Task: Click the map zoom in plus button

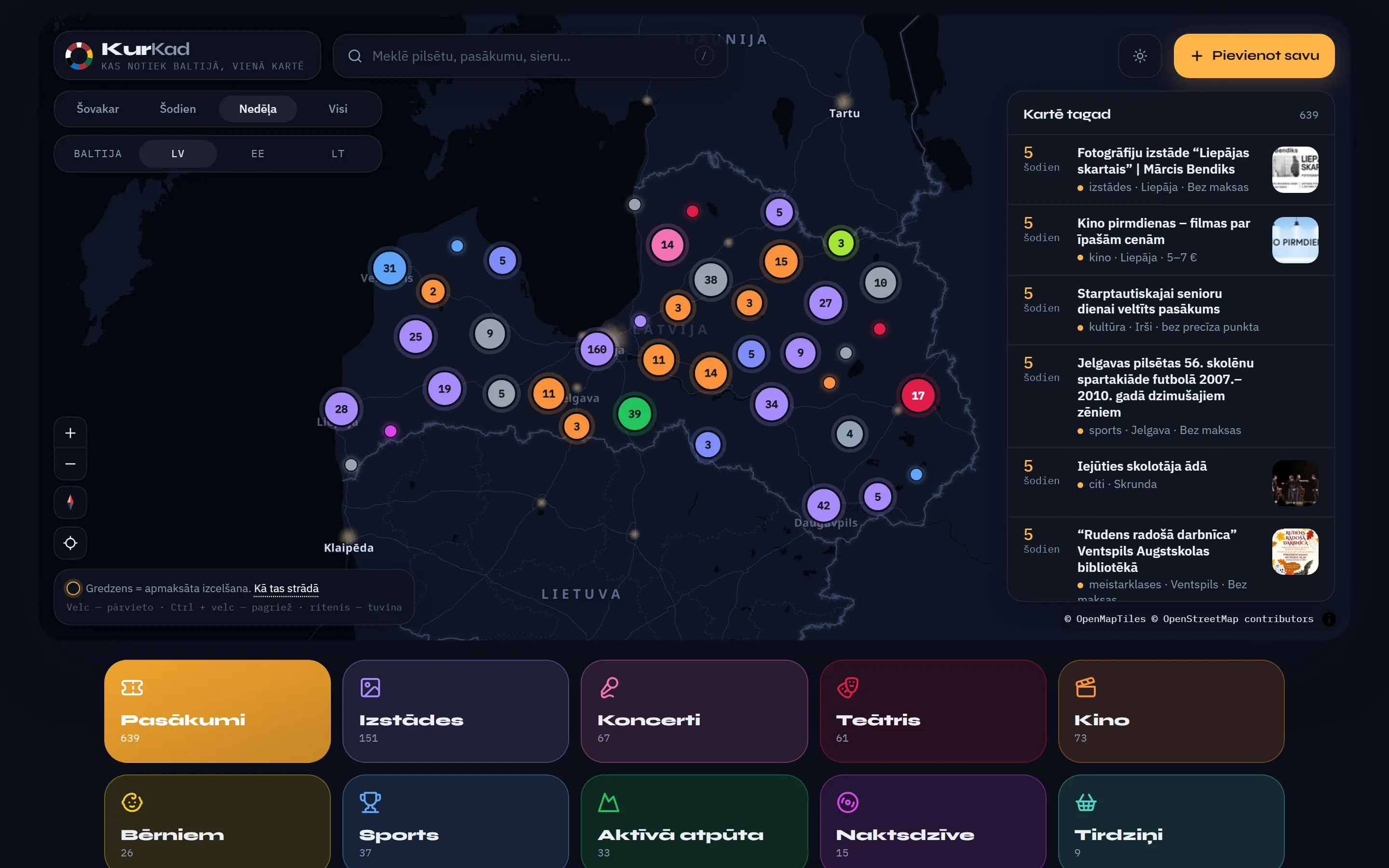Action: pos(70,433)
